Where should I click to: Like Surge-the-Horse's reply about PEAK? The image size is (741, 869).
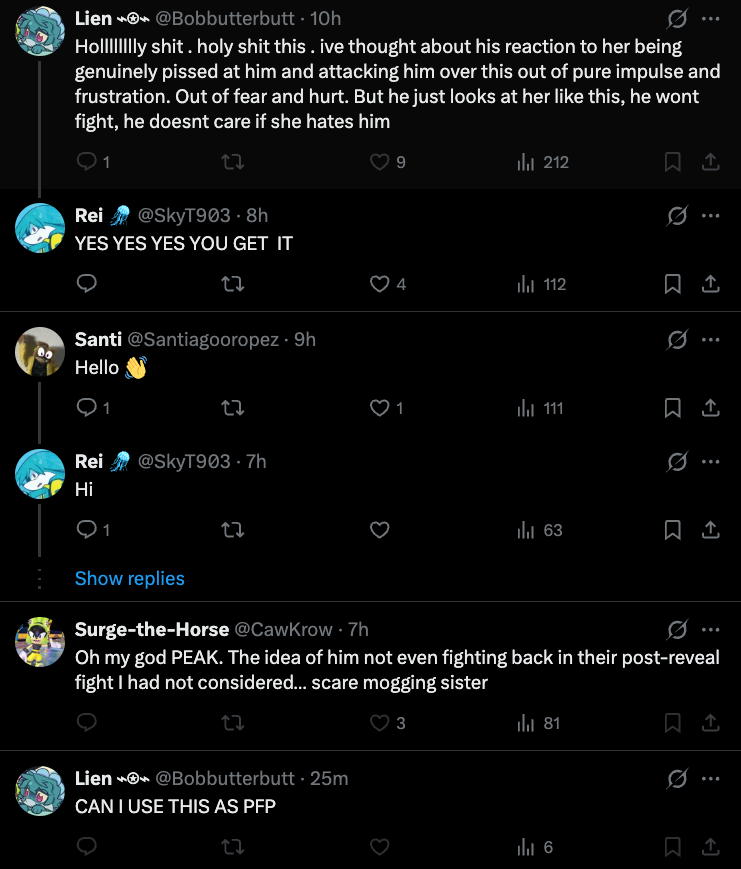click(x=387, y=723)
